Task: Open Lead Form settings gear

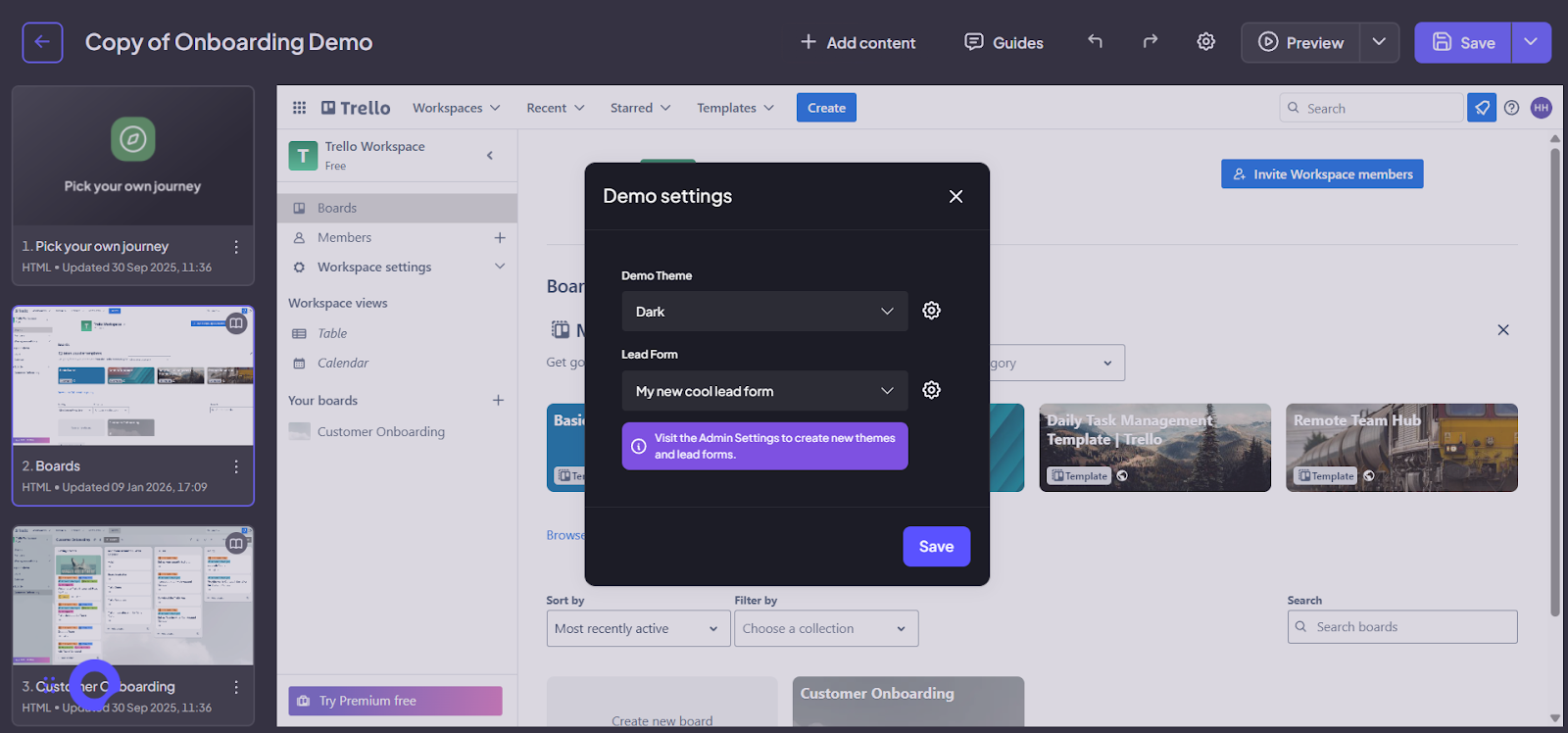Action: click(932, 390)
